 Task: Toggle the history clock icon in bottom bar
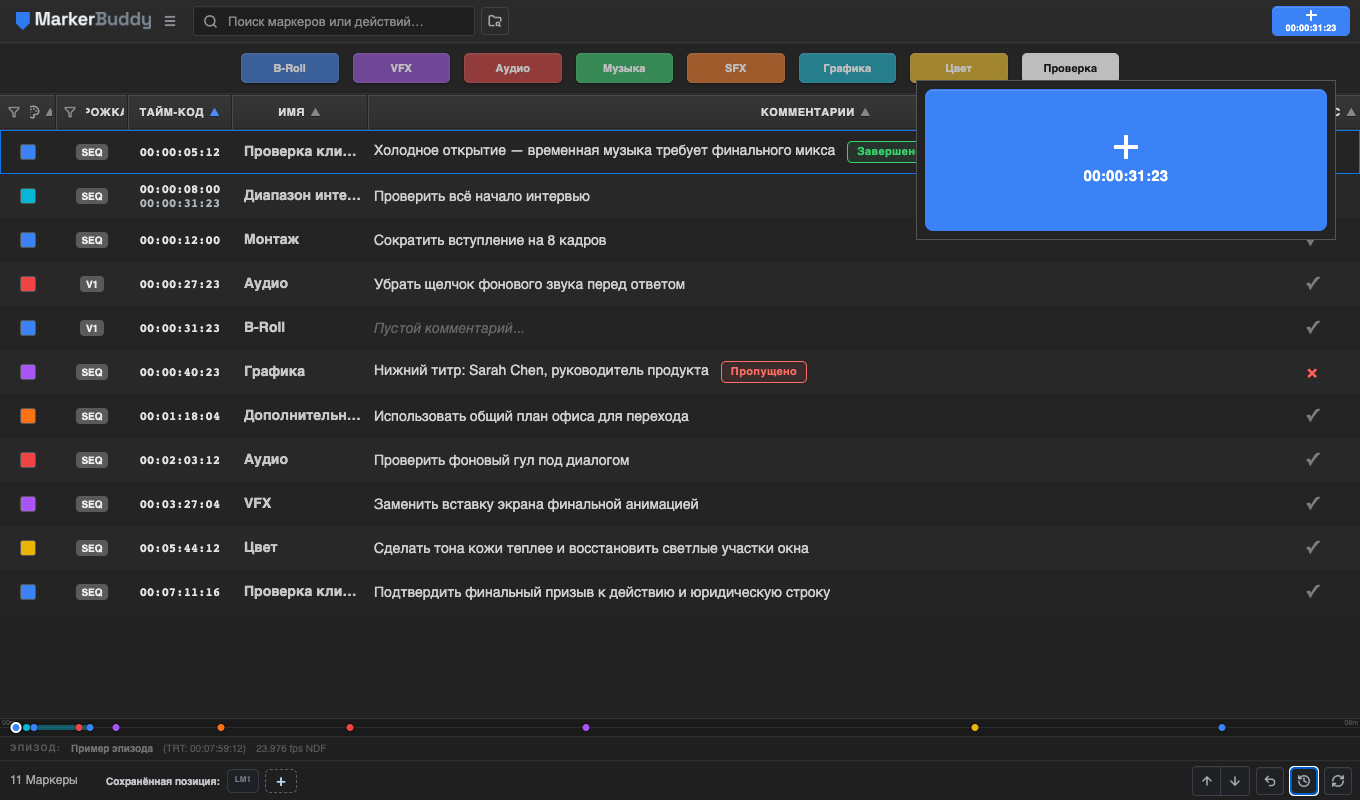click(1304, 781)
